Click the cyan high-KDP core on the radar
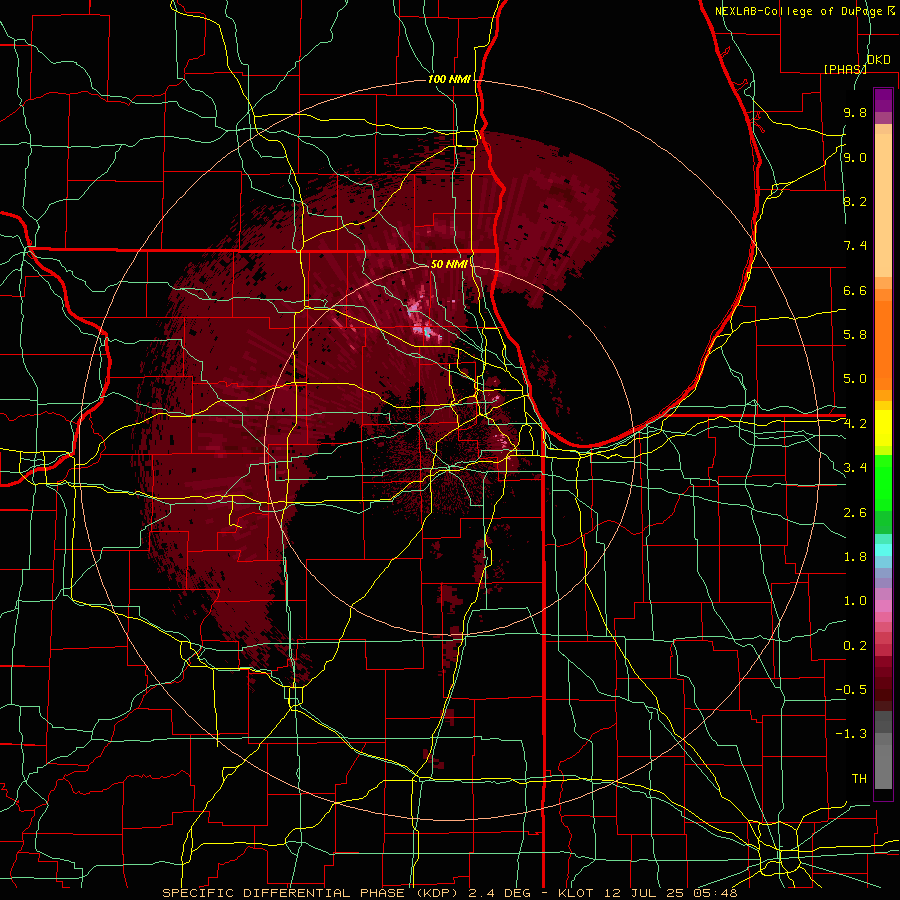This screenshot has height=900, width=900. tap(426, 332)
